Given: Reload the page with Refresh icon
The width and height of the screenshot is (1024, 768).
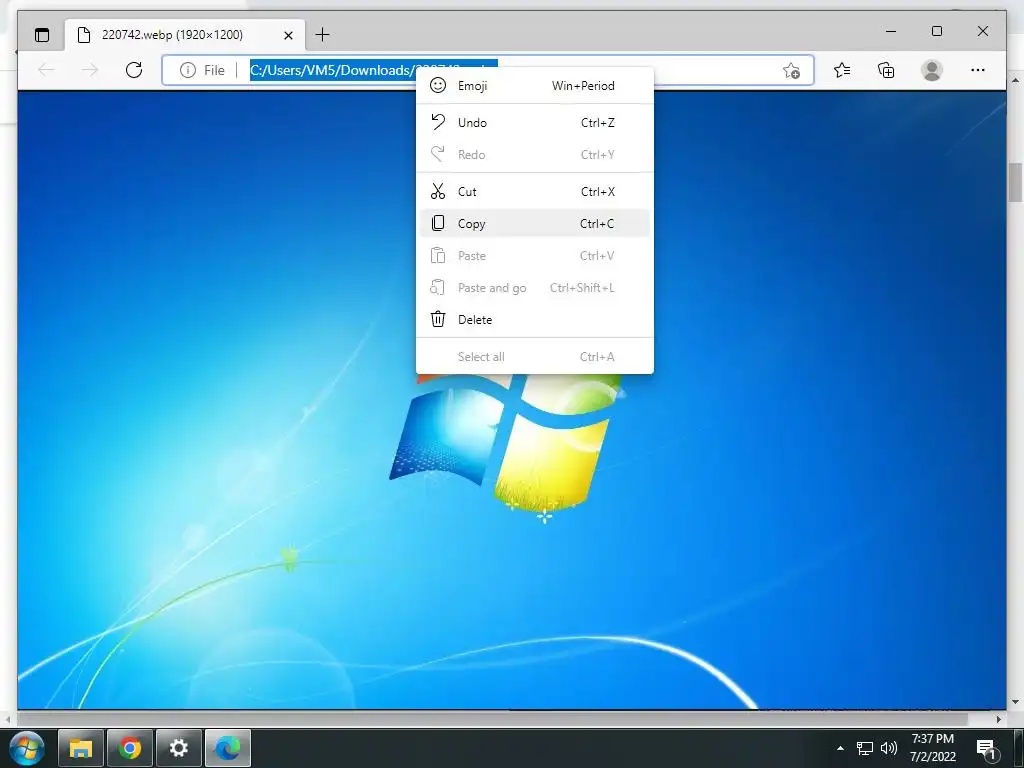Looking at the screenshot, I should (134, 70).
